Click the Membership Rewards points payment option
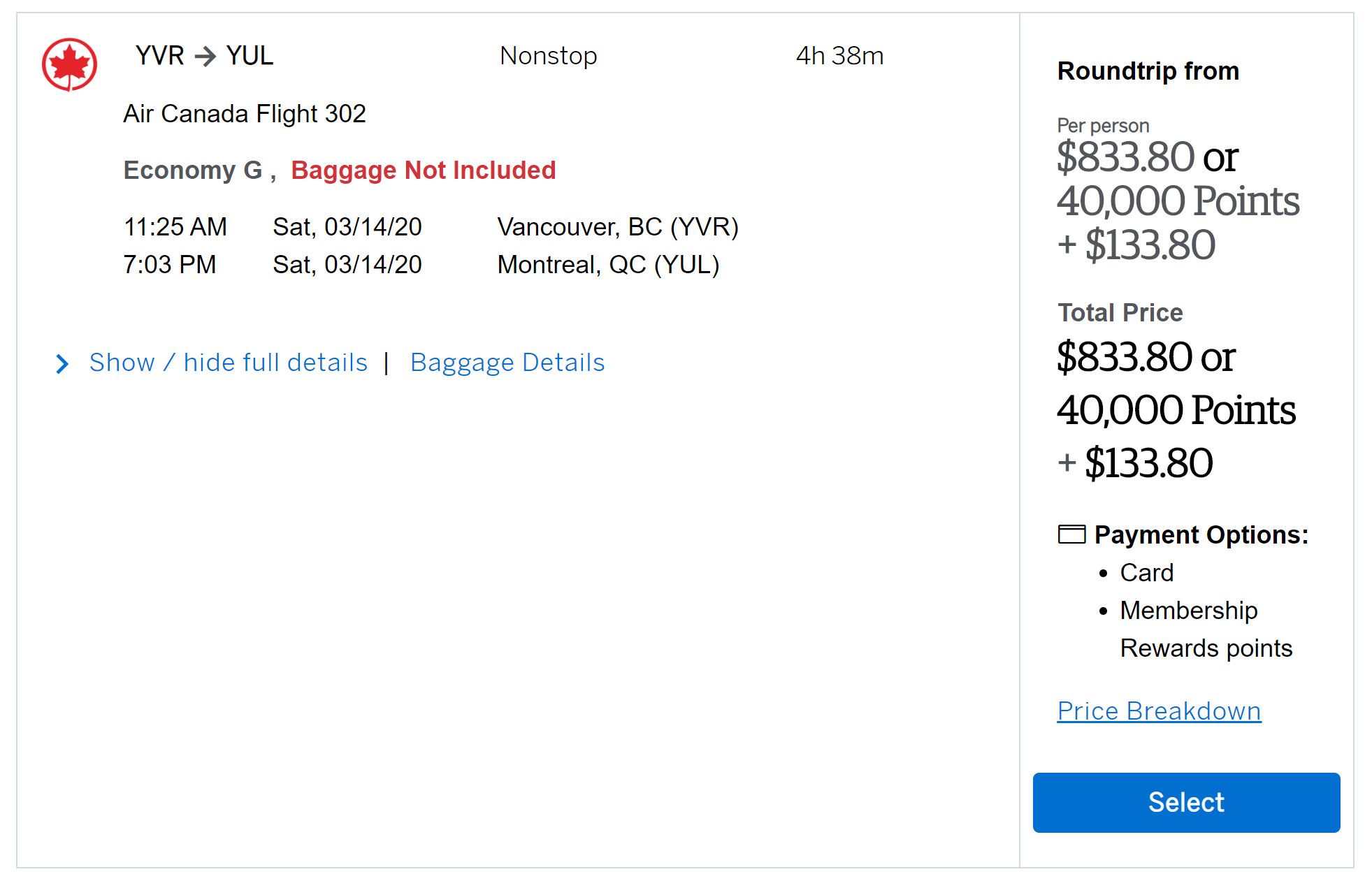This screenshot has height=881, width=1372. pyautogui.click(x=1206, y=629)
